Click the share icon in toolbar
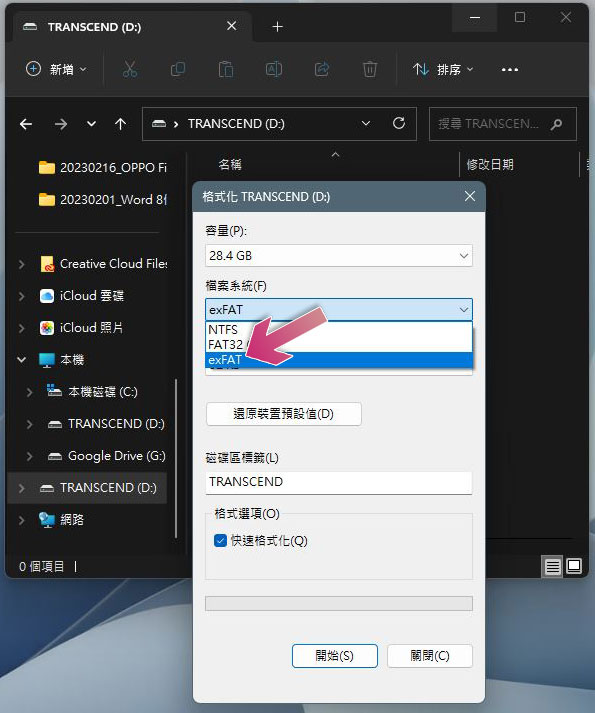 point(322,70)
